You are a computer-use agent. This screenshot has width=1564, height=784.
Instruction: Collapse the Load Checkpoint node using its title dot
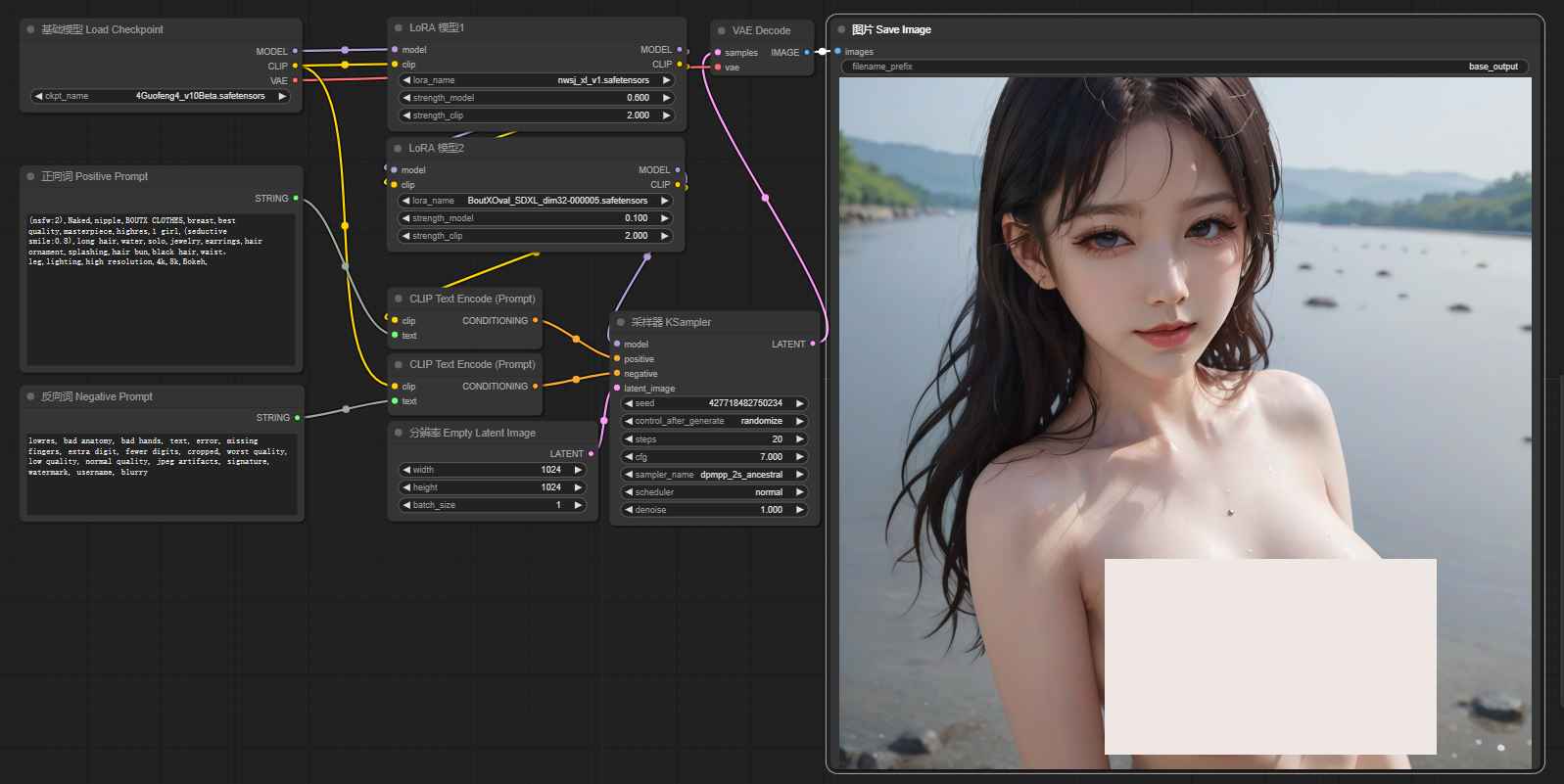[x=31, y=29]
